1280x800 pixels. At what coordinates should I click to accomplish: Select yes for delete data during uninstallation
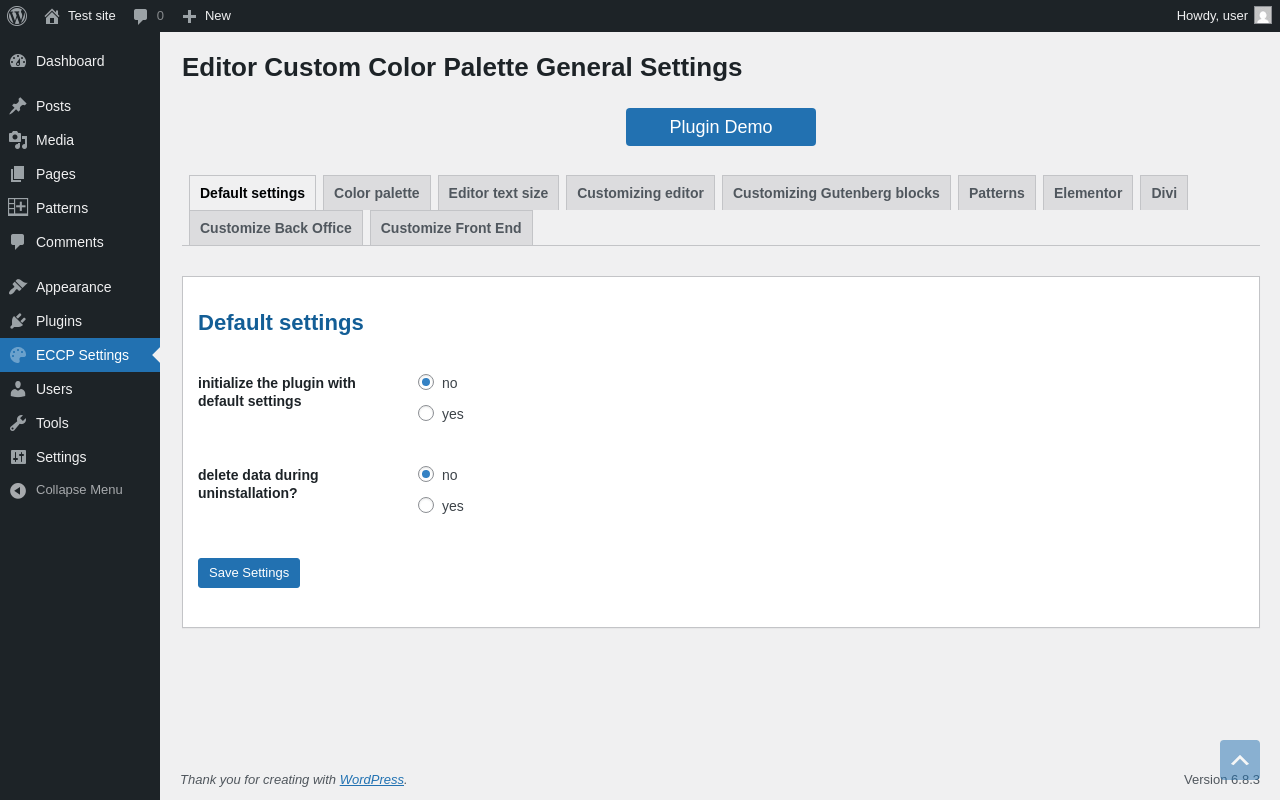pos(426,505)
